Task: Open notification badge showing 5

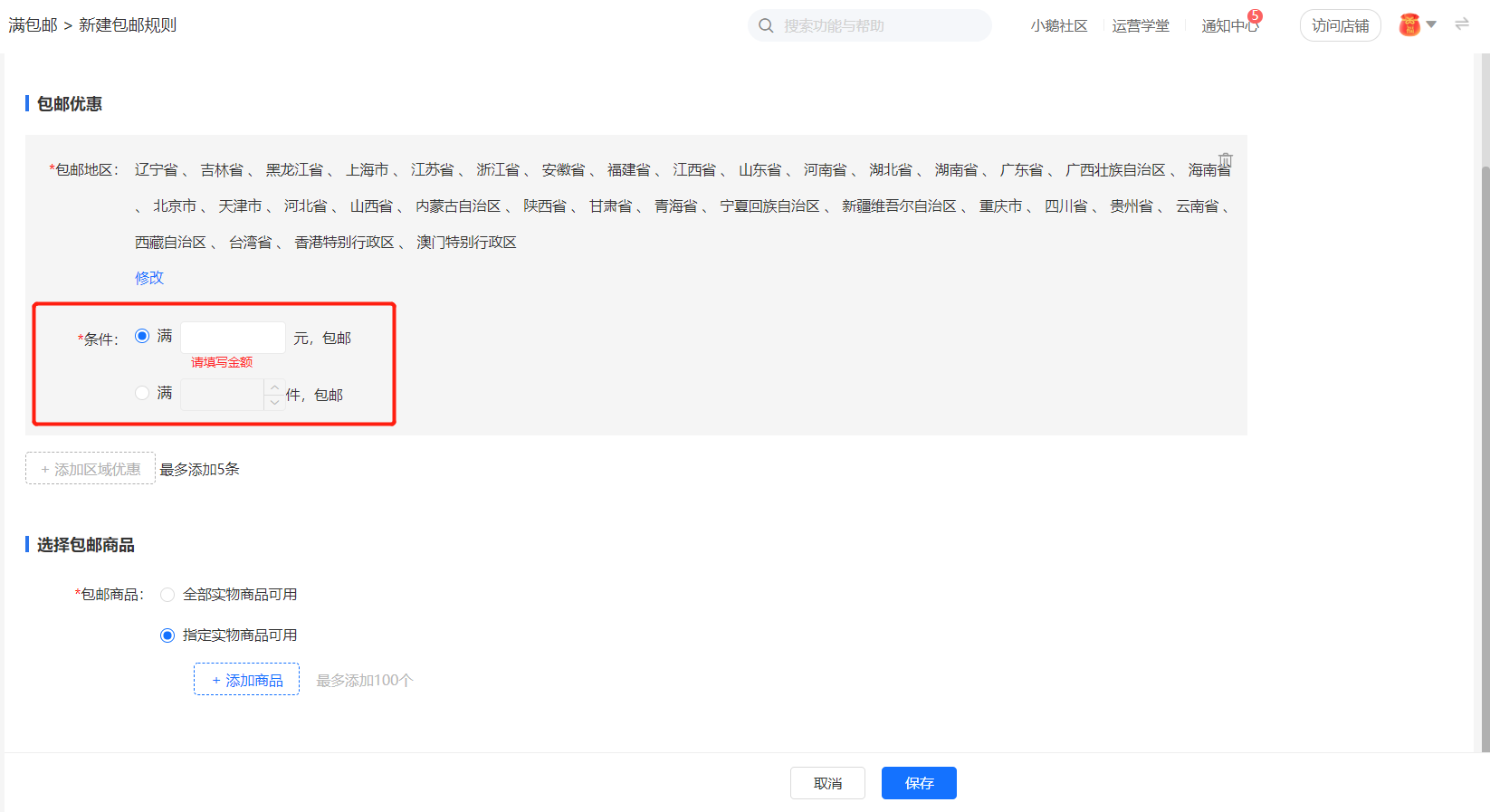Action: (1255, 15)
